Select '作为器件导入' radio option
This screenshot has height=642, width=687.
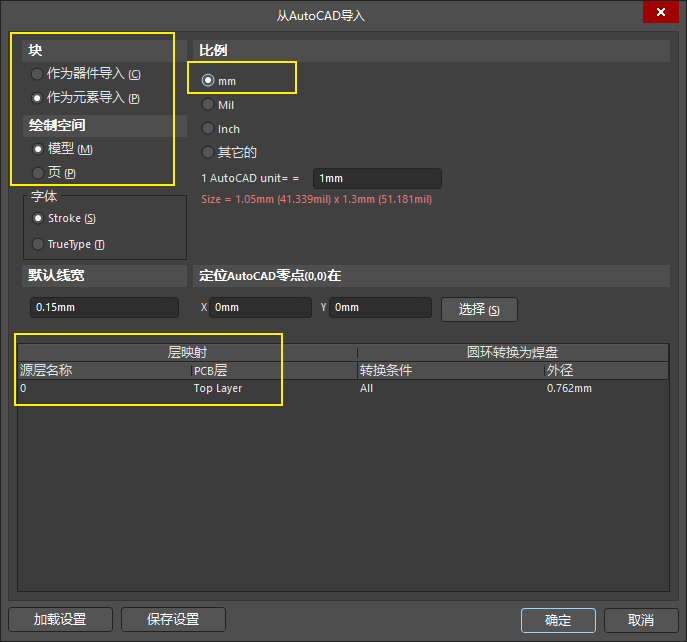coord(38,74)
